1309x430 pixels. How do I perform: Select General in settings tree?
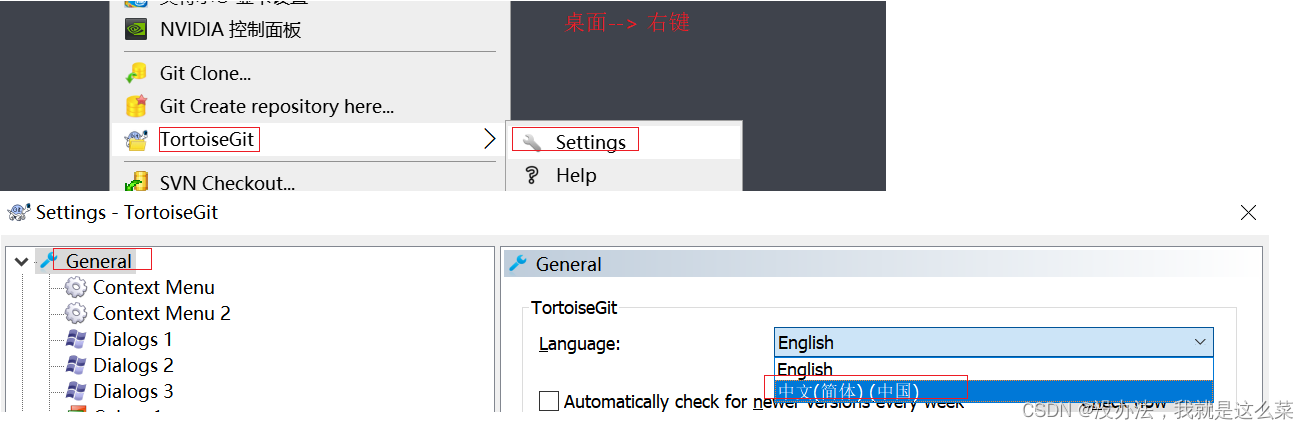[99, 261]
